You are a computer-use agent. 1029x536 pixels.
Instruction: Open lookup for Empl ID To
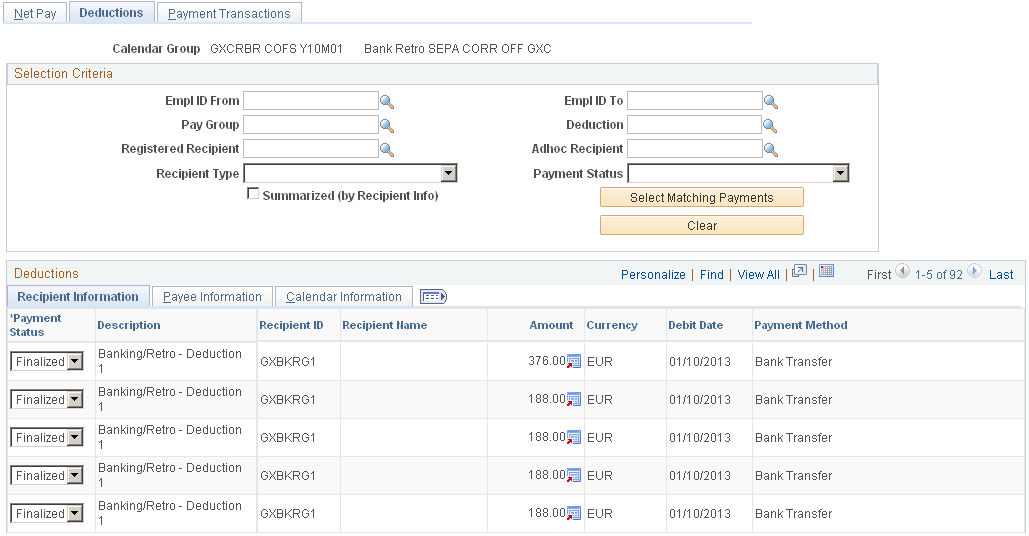click(771, 102)
